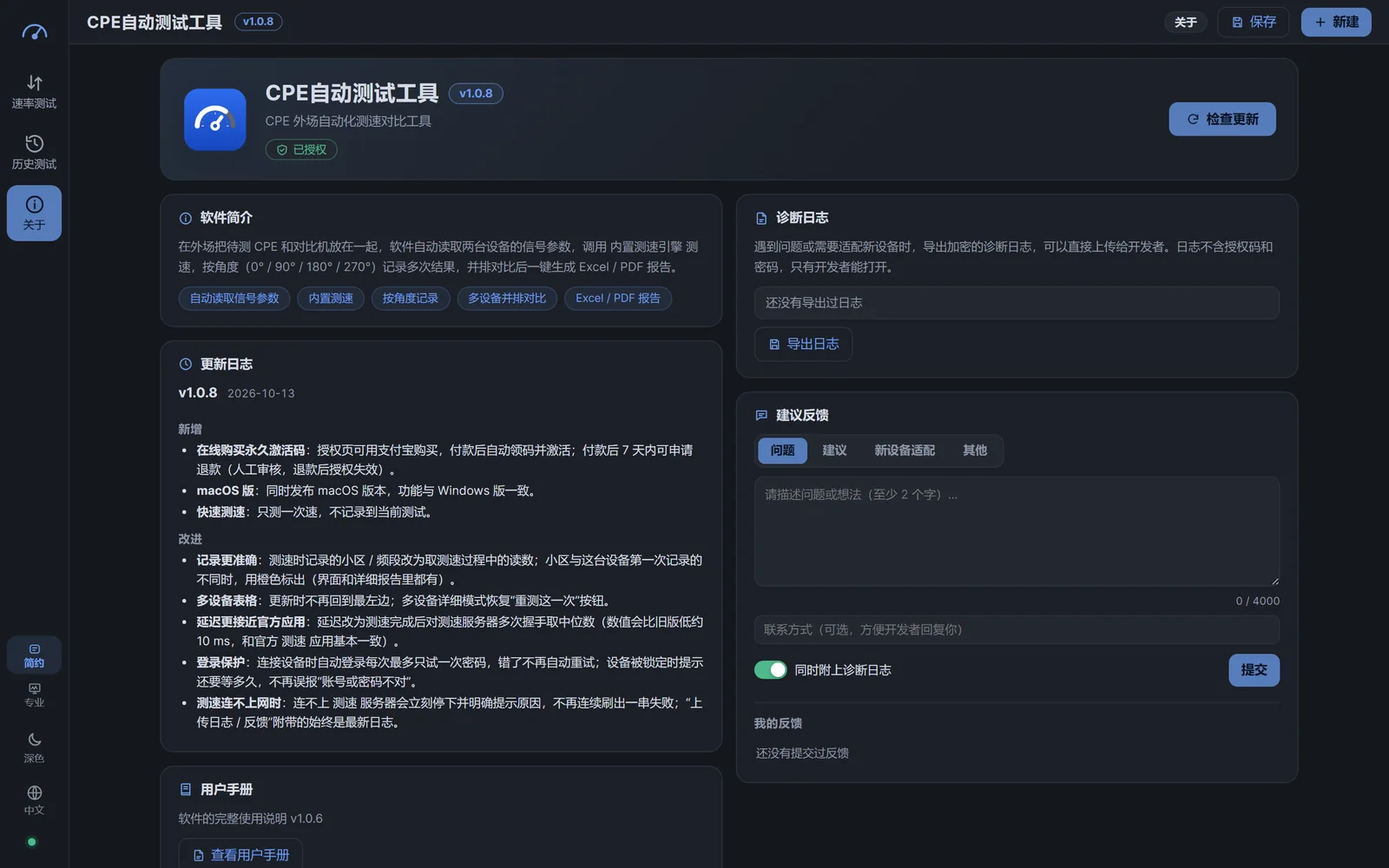Click the 检查更新 button

tap(1222, 119)
